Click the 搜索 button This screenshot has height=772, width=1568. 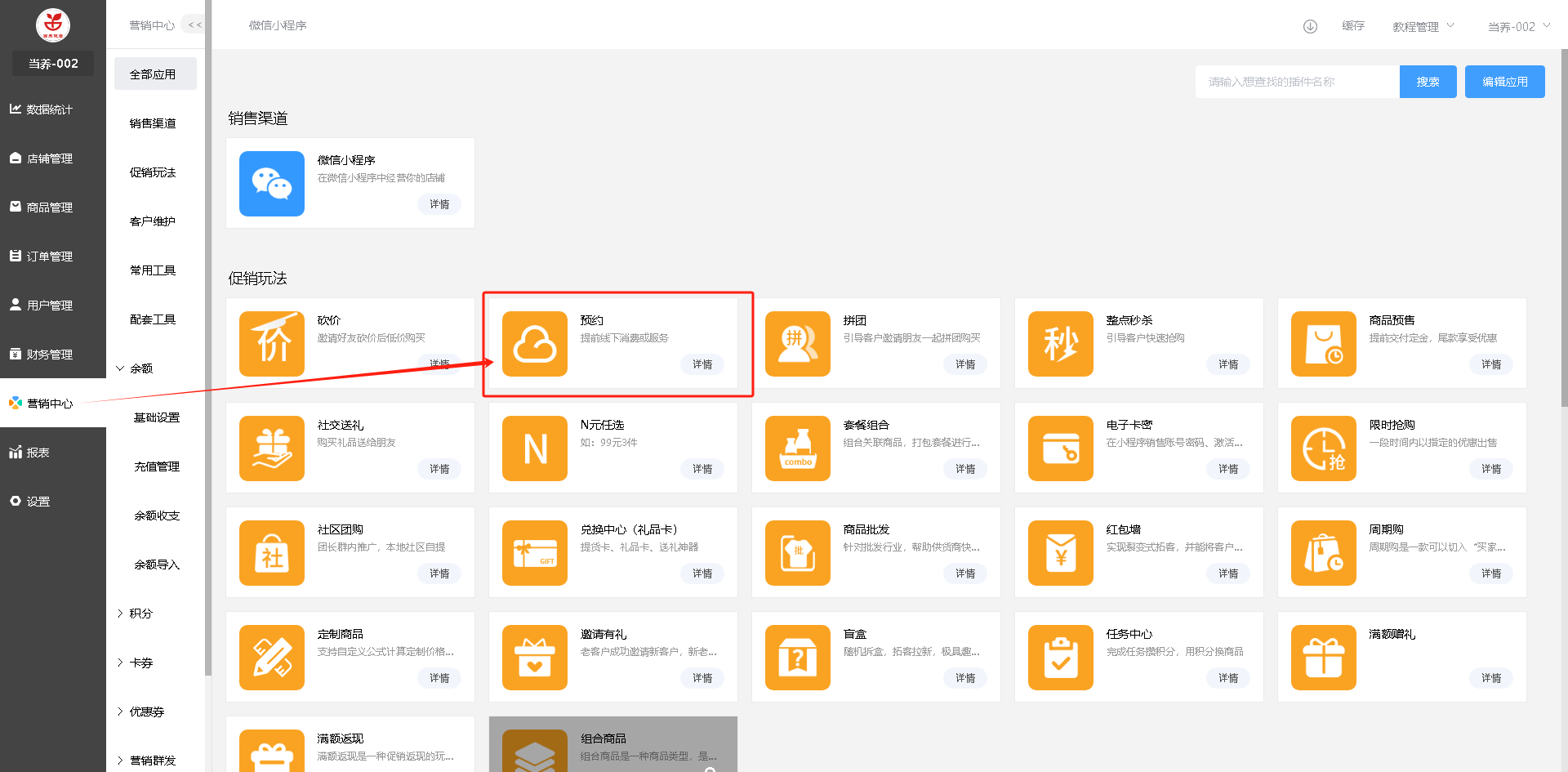1428,82
